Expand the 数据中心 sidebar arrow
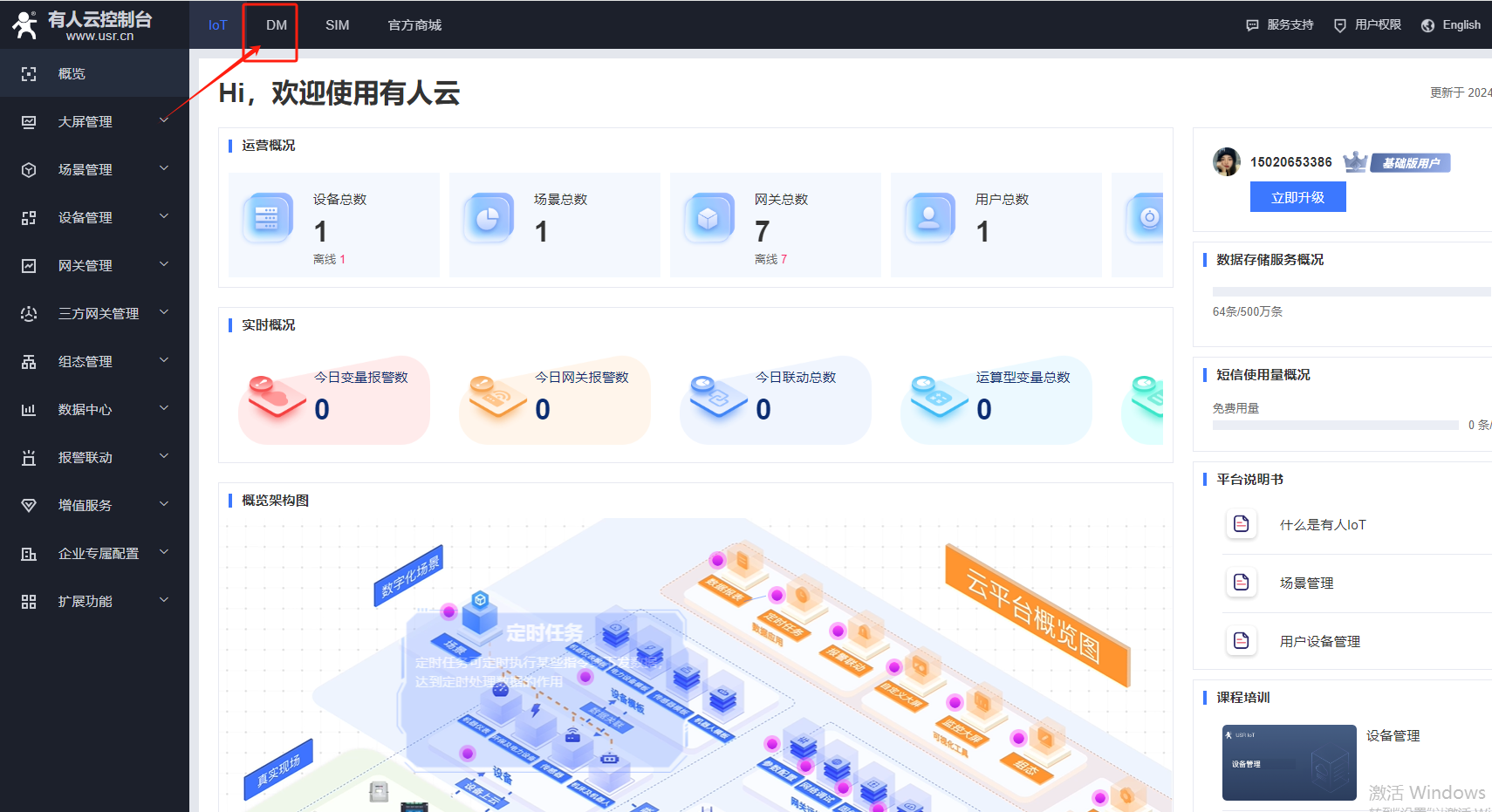This screenshot has height=812, width=1492. tap(164, 408)
